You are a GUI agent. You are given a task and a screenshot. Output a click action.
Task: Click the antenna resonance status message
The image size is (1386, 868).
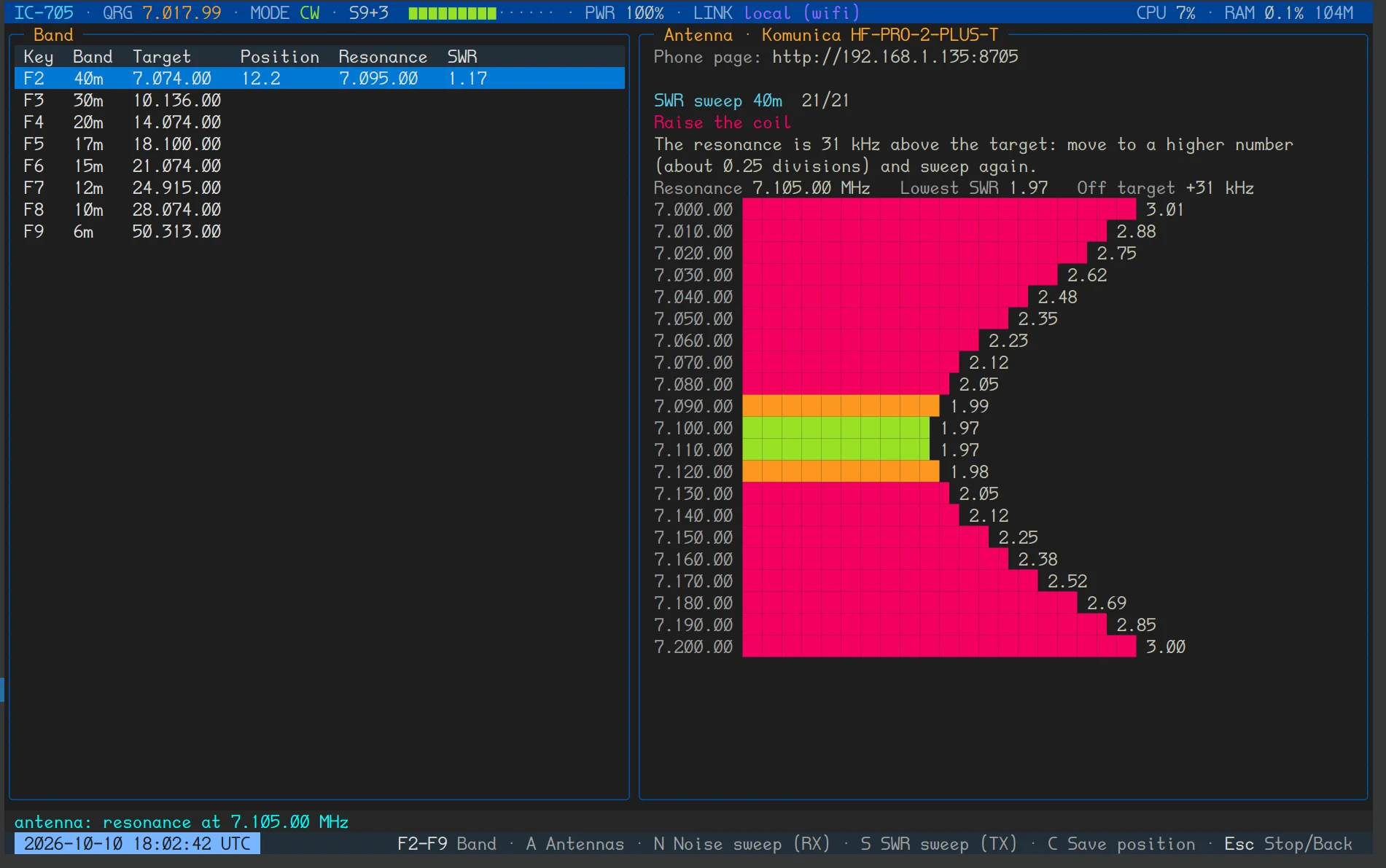pos(182,822)
